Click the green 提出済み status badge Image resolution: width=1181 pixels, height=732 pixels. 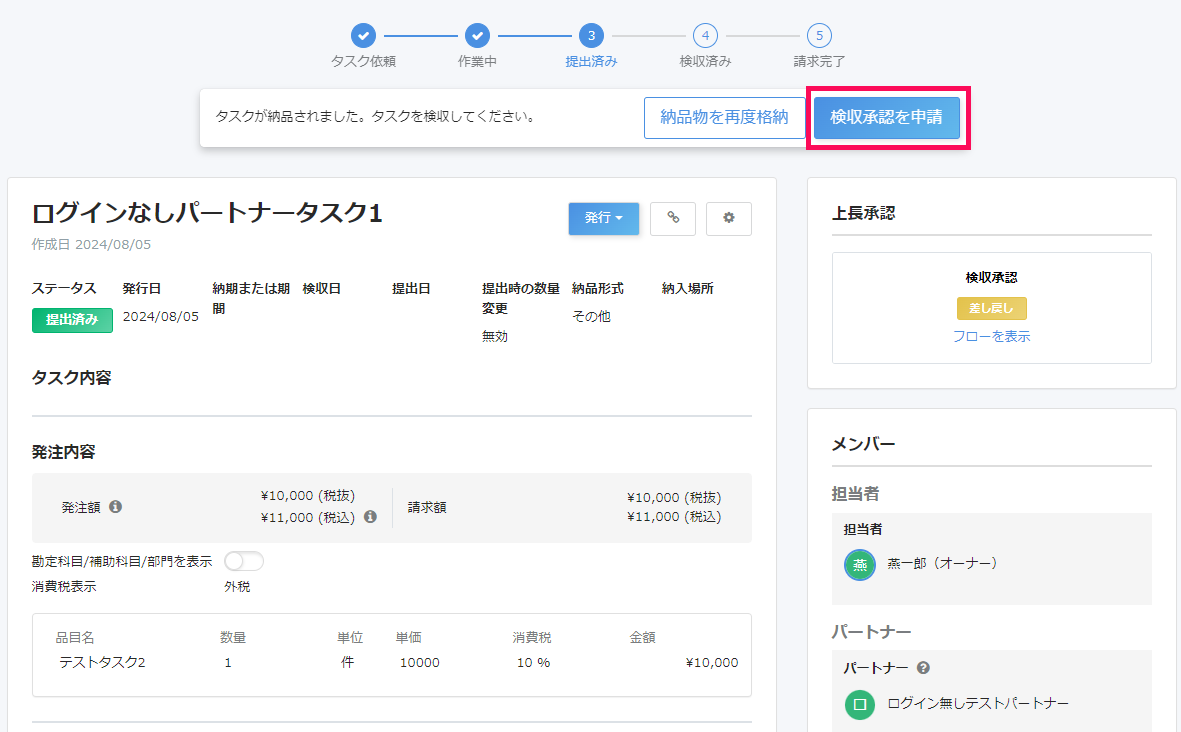point(72,320)
